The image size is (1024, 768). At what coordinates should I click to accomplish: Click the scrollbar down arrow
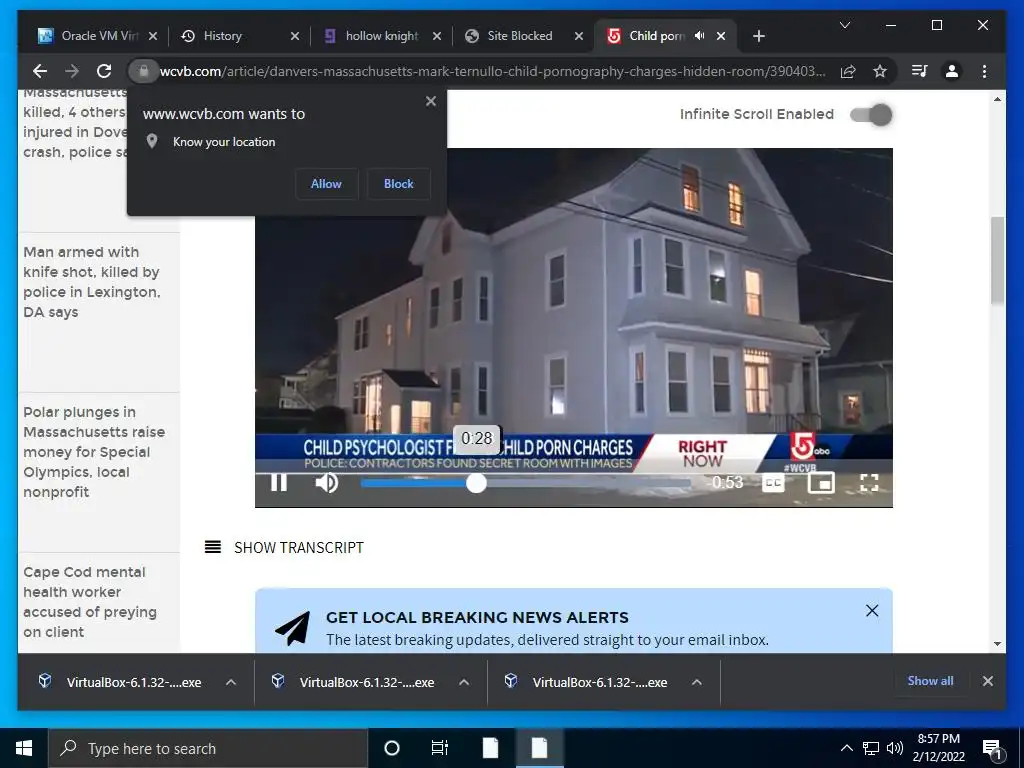coord(997,644)
